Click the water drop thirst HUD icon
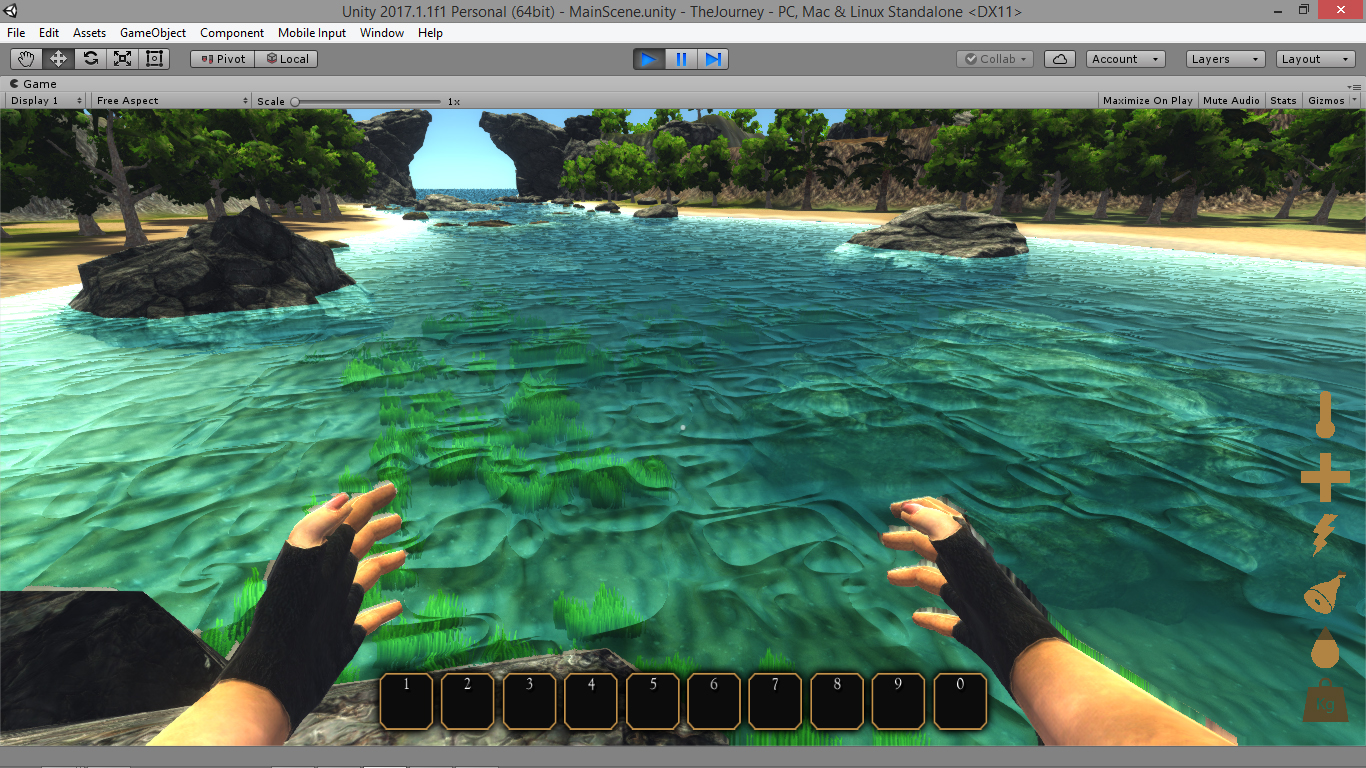The width and height of the screenshot is (1366, 768). [1325, 648]
